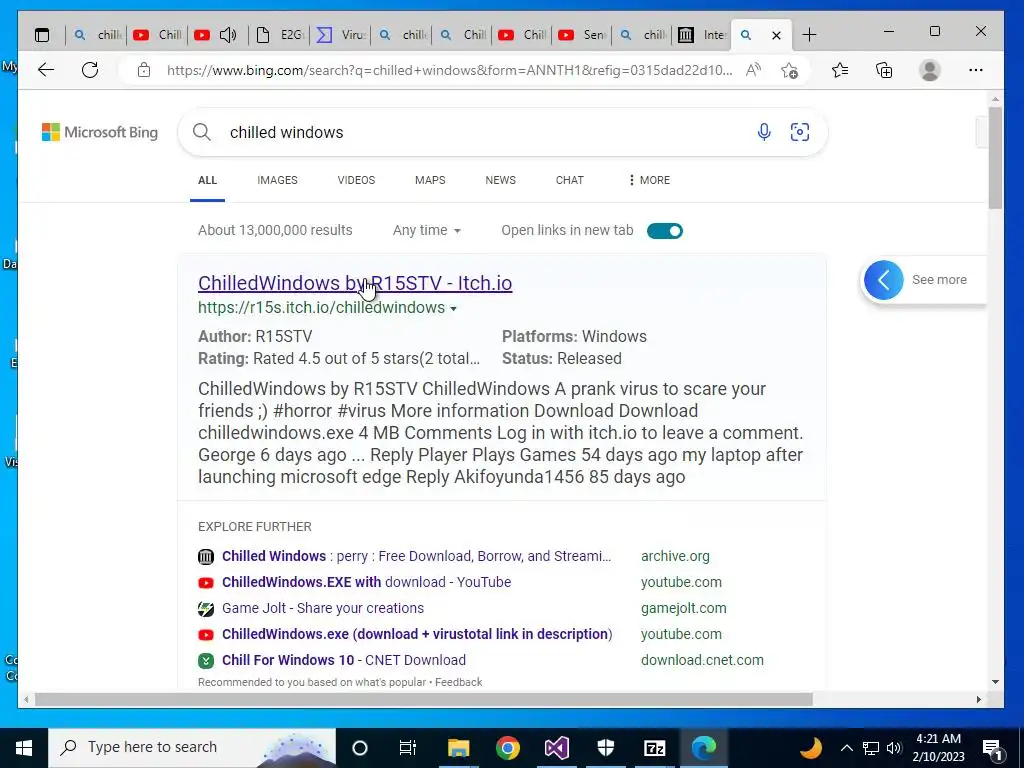View site information lock icon

click(144, 70)
